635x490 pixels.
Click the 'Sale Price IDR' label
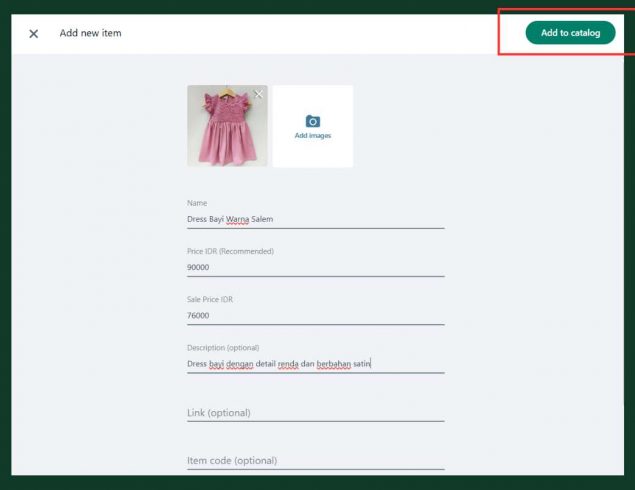(210, 300)
